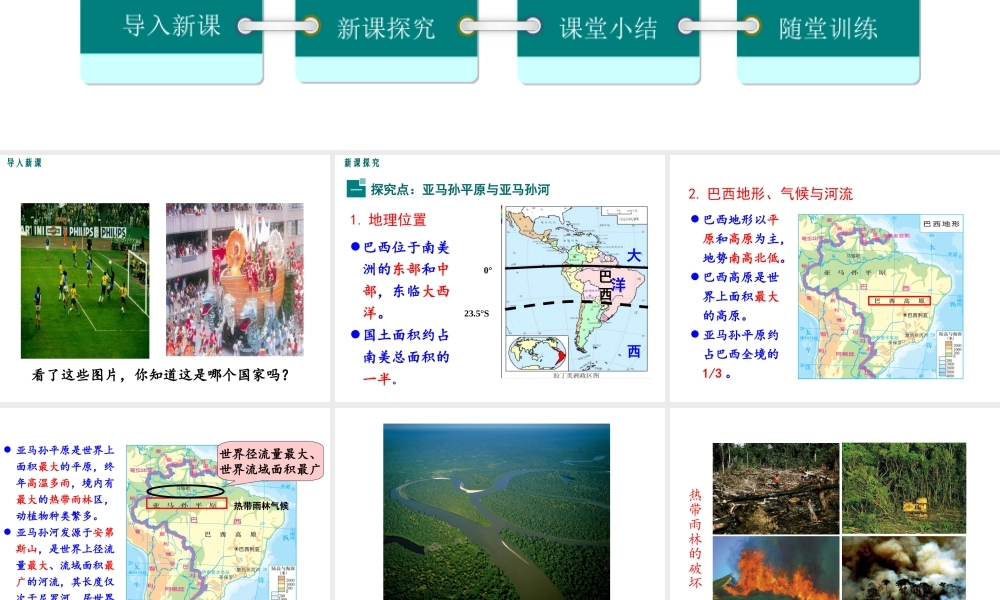Image resolution: width=1000 pixels, height=600 pixels.
Task: Switch to the 随堂训练 navigation tab
Action: [828, 41]
